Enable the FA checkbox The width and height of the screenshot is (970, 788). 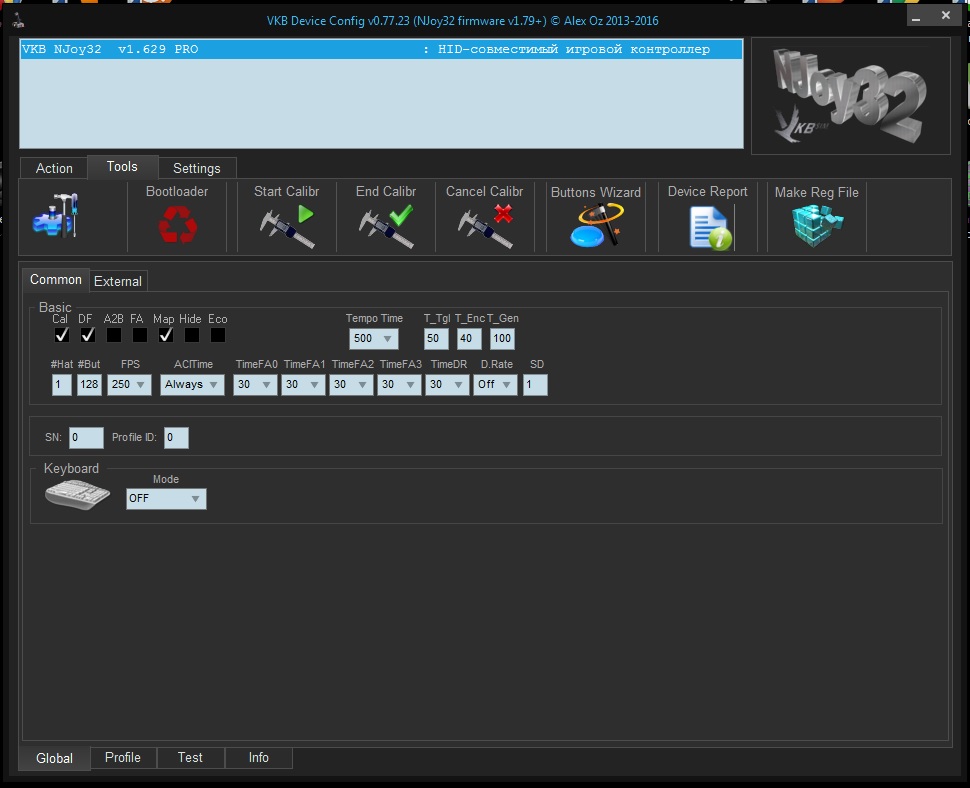point(140,335)
